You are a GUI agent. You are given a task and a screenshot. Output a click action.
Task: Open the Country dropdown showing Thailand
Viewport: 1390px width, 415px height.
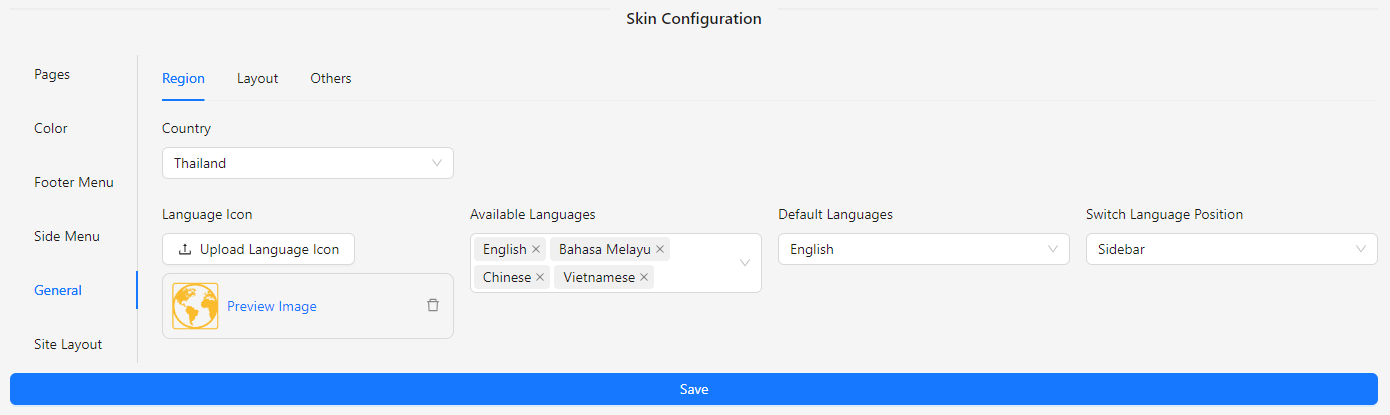pos(308,163)
